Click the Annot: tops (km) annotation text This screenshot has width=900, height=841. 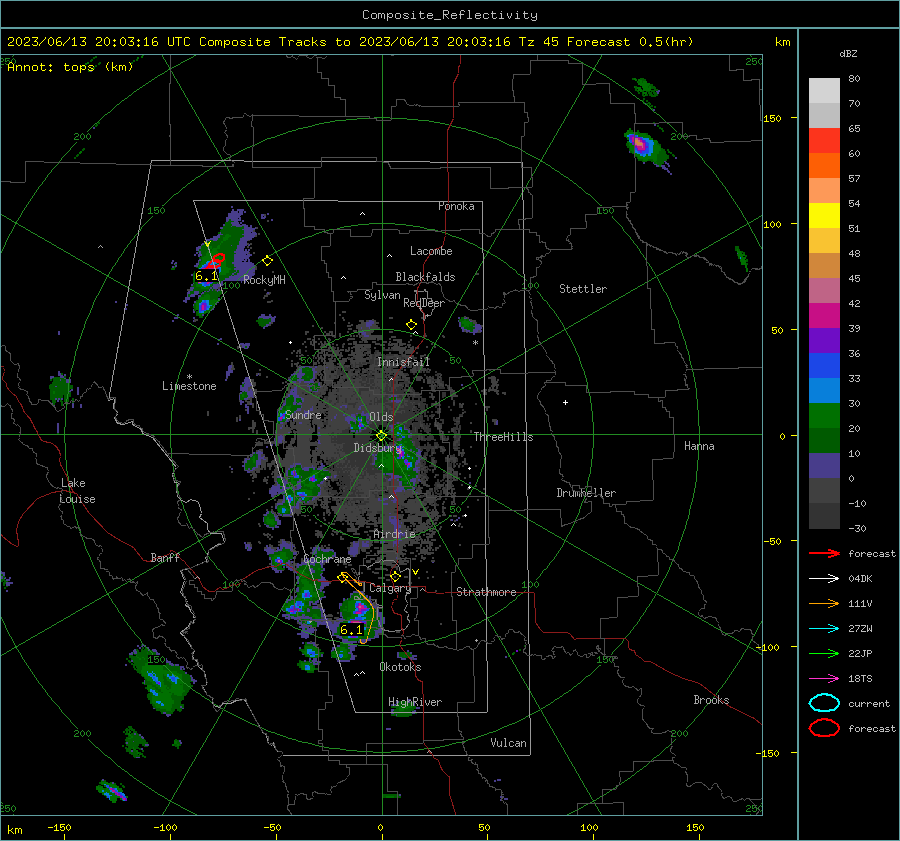click(x=70, y=67)
